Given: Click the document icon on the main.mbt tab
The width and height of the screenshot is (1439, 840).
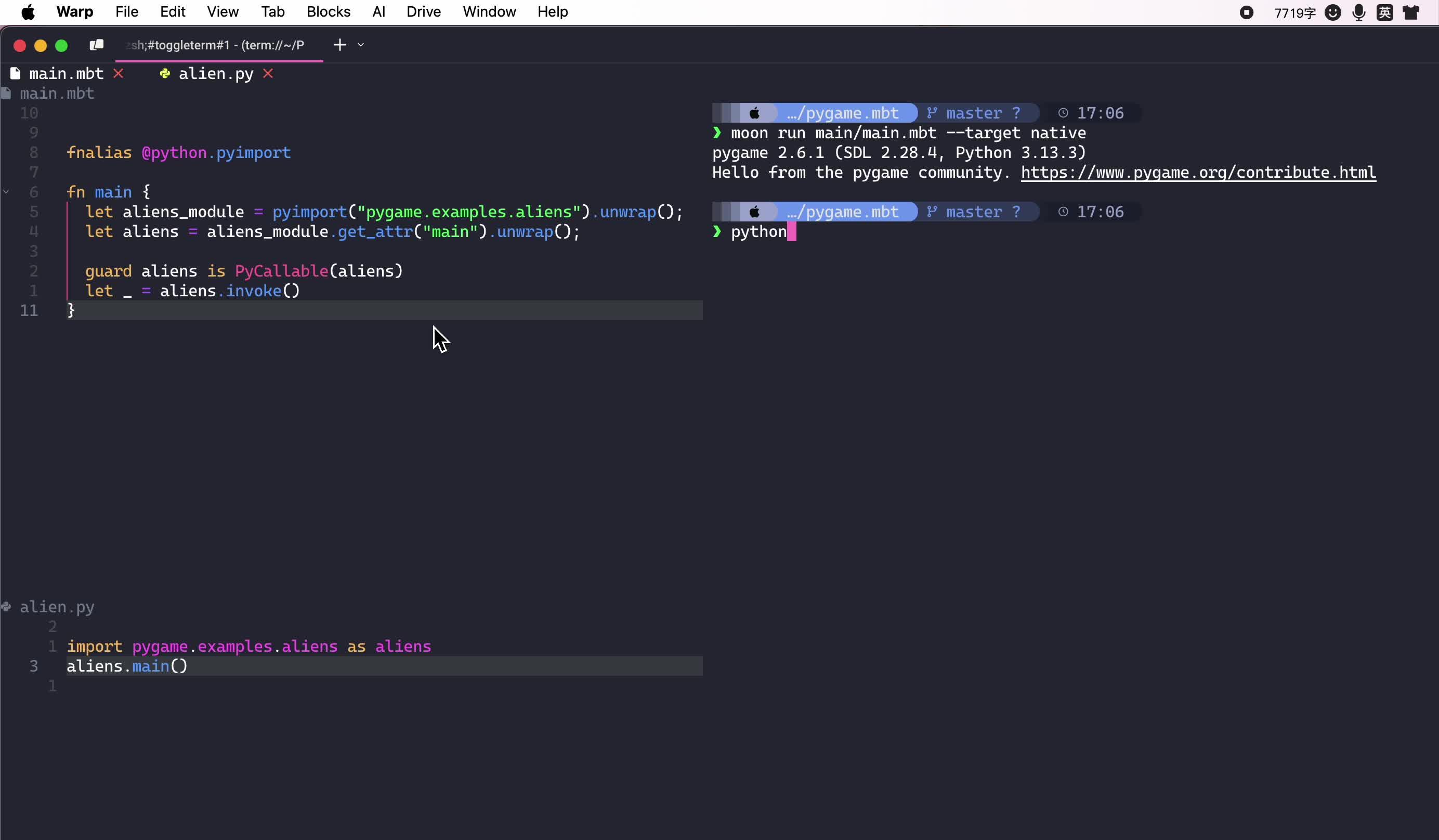Looking at the screenshot, I should [15, 73].
